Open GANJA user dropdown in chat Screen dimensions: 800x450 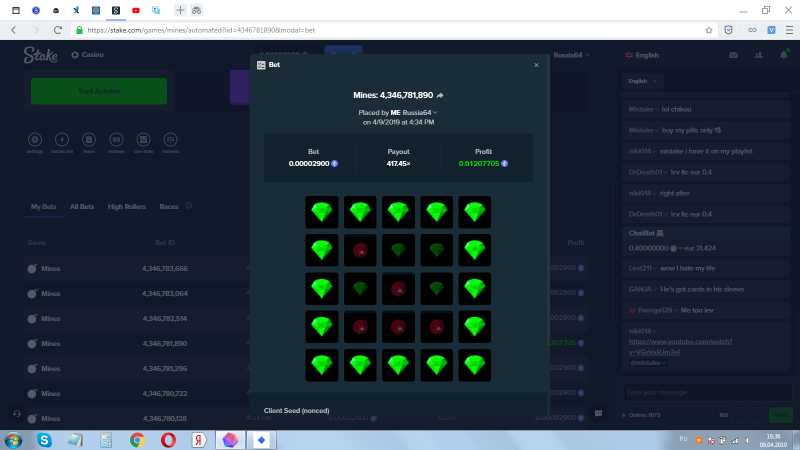(655, 289)
